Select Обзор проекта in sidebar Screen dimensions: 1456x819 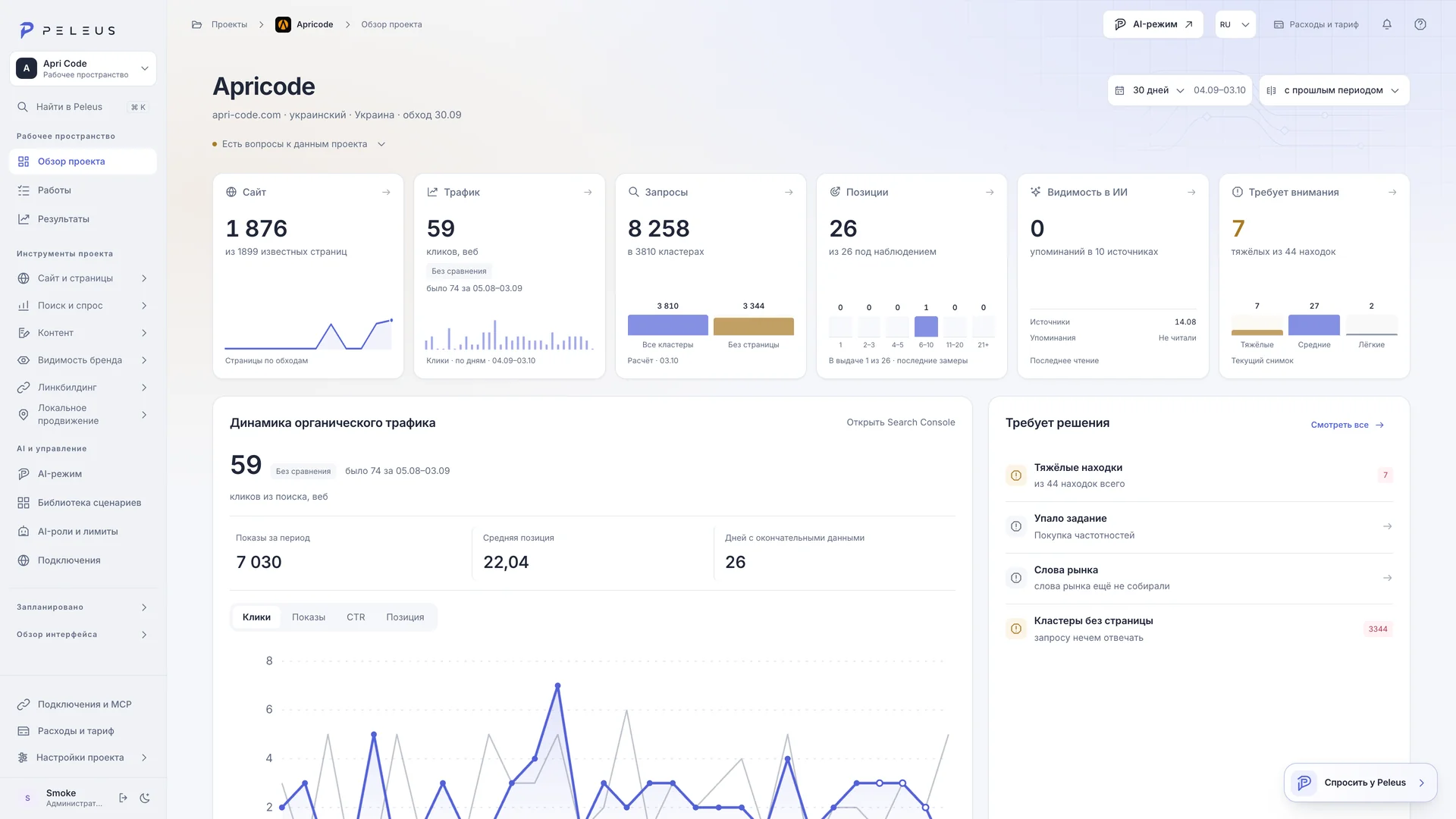coord(83,162)
